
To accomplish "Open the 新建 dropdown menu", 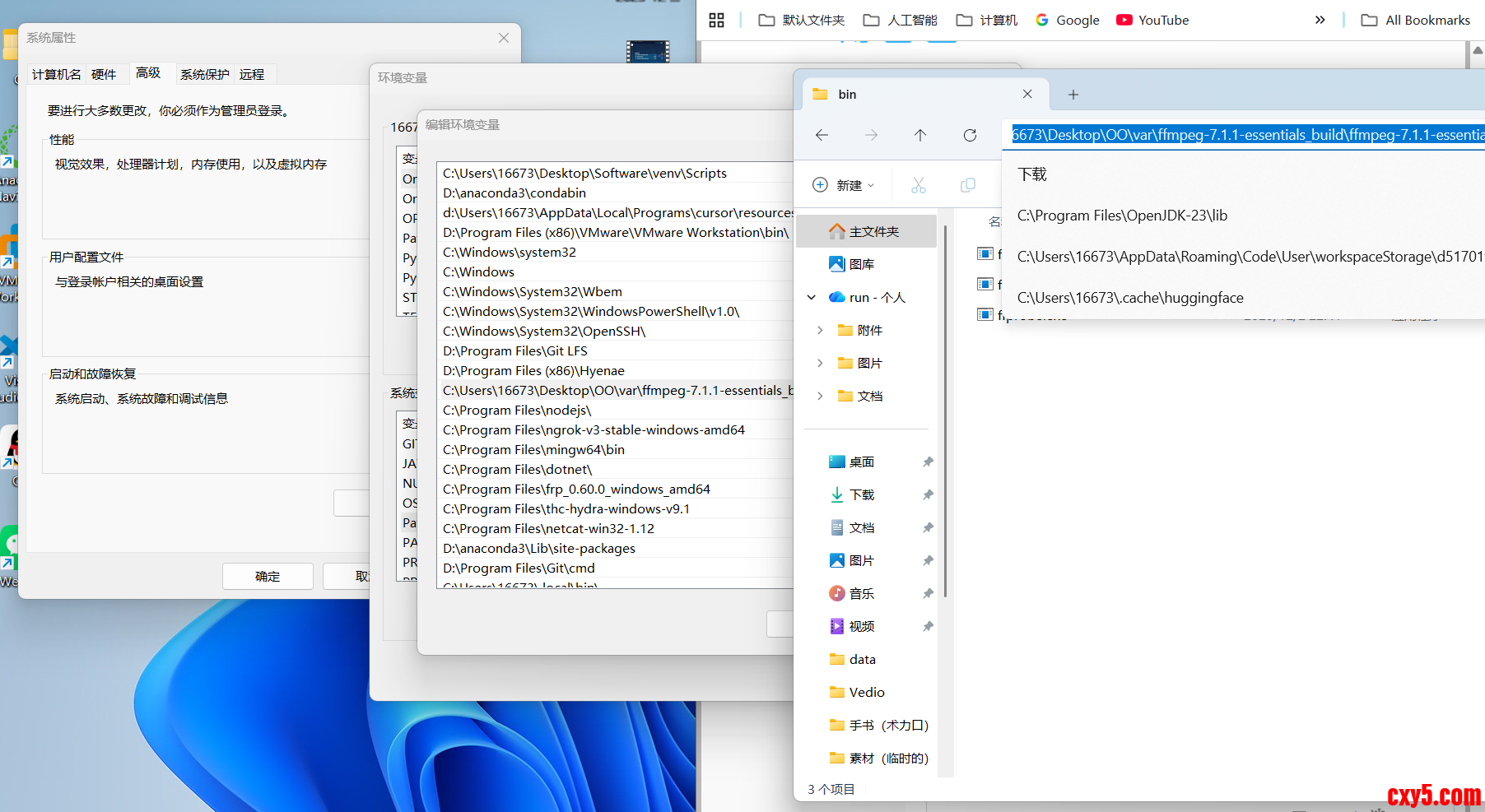I will 844,185.
